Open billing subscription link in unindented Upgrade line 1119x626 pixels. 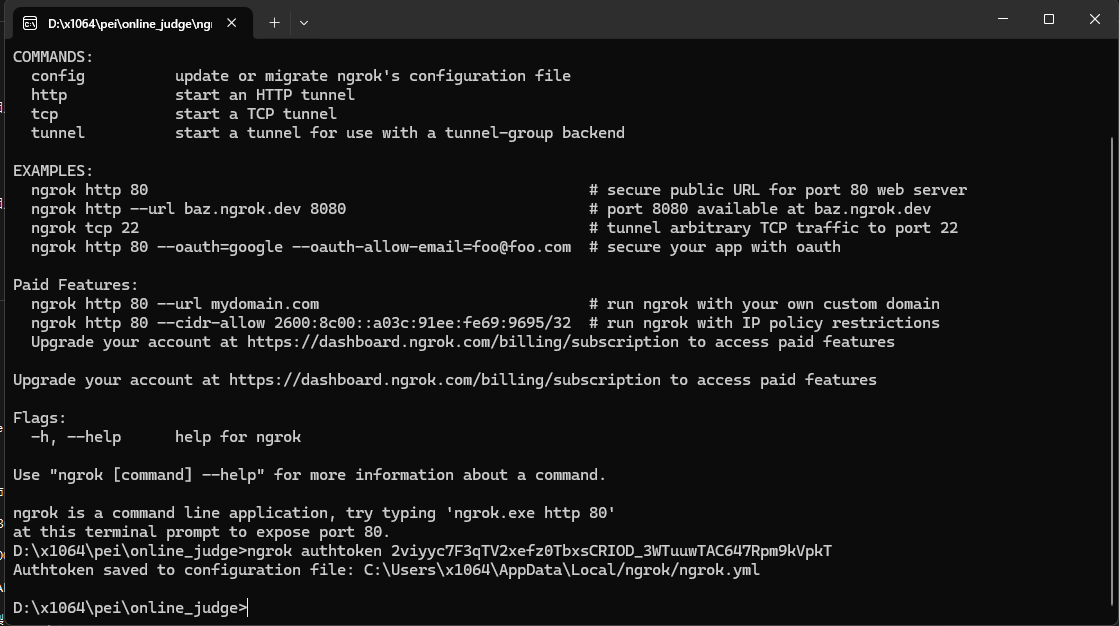pos(445,380)
